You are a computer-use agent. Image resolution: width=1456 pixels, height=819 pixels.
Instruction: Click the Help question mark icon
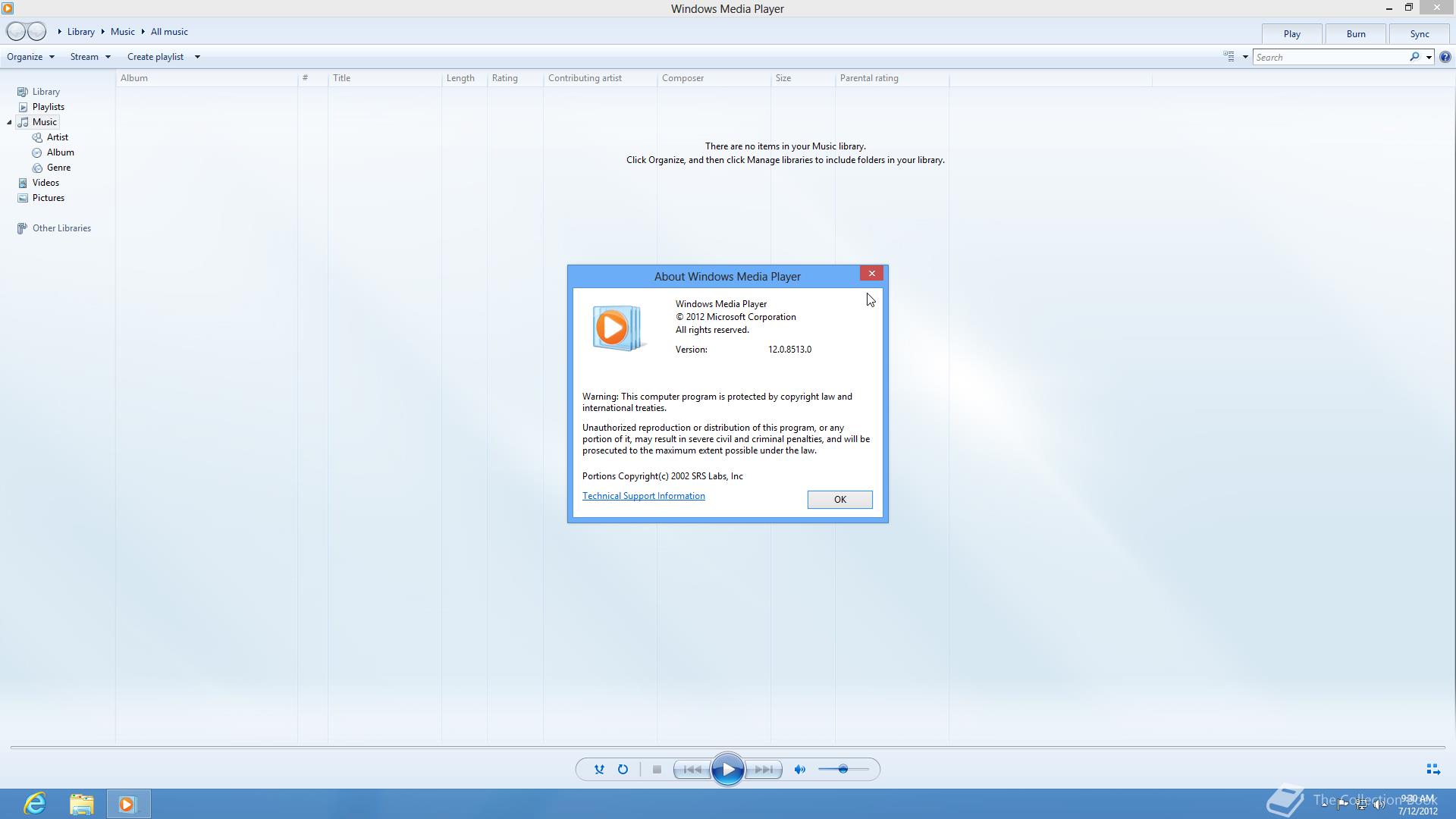[x=1445, y=57]
